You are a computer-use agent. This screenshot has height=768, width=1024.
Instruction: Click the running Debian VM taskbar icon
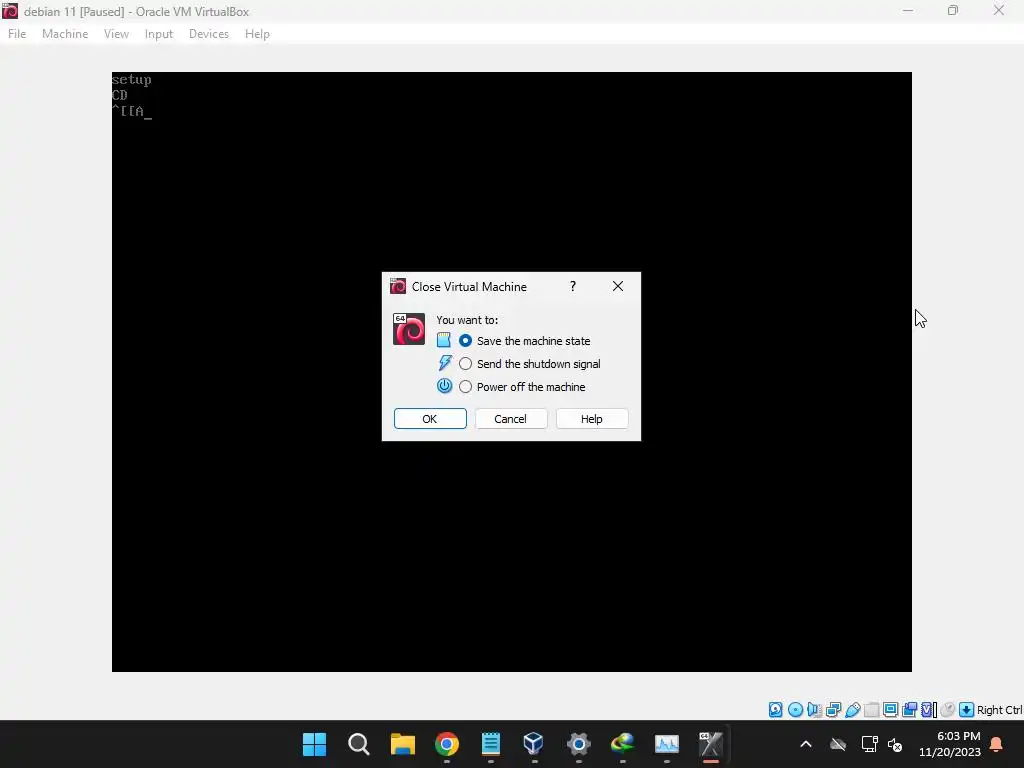[711, 744]
